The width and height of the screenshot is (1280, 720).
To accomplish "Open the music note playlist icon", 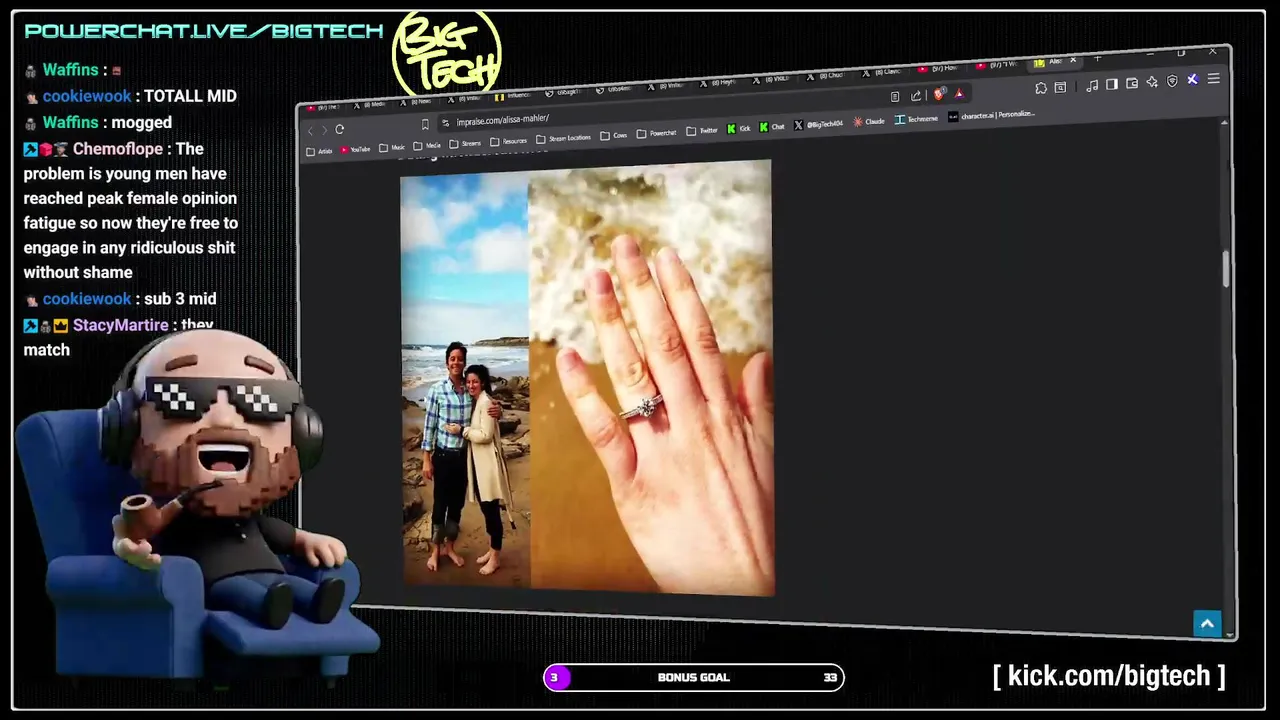I will (x=1092, y=86).
